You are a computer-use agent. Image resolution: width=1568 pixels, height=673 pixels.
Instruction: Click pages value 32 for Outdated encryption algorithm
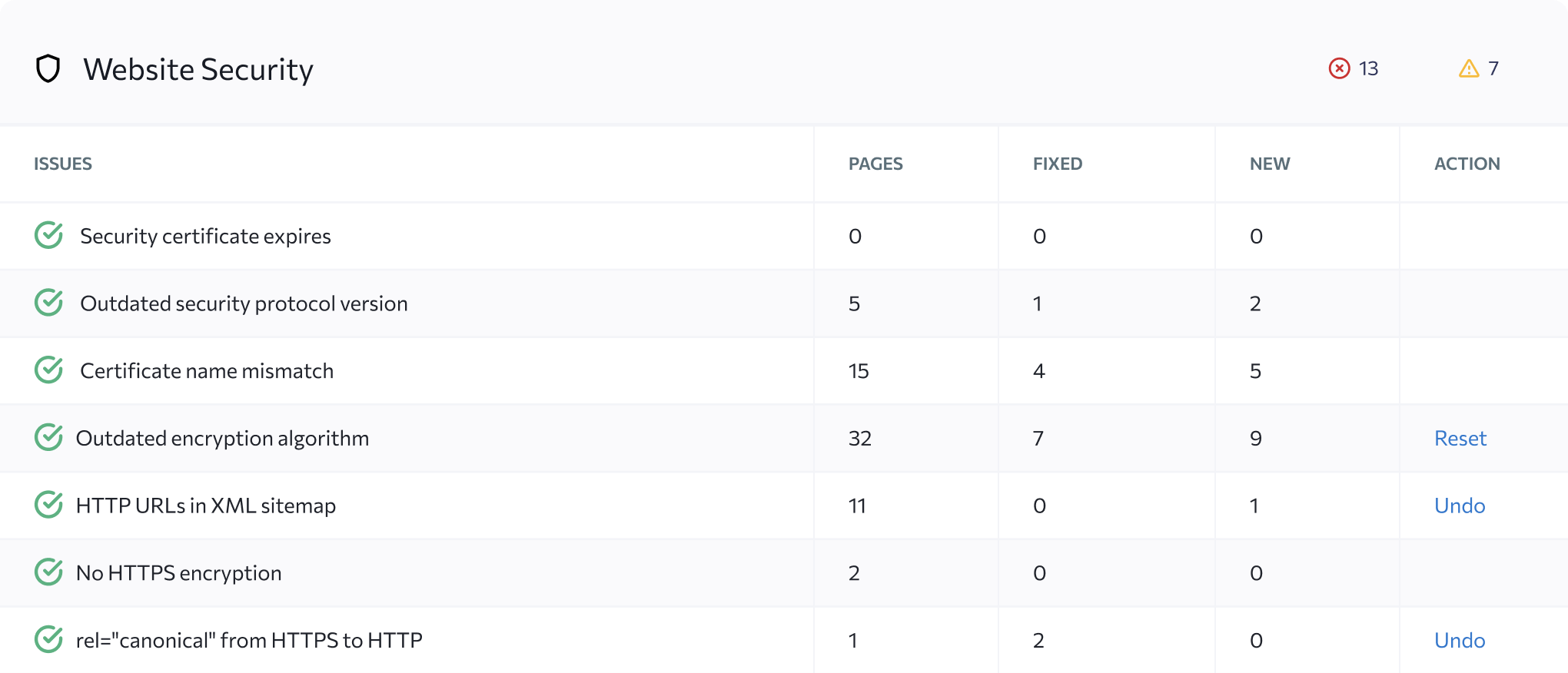[x=860, y=438]
